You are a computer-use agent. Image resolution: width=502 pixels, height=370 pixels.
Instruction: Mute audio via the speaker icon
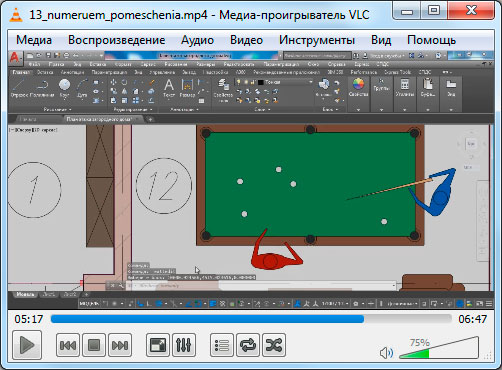click(x=386, y=353)
